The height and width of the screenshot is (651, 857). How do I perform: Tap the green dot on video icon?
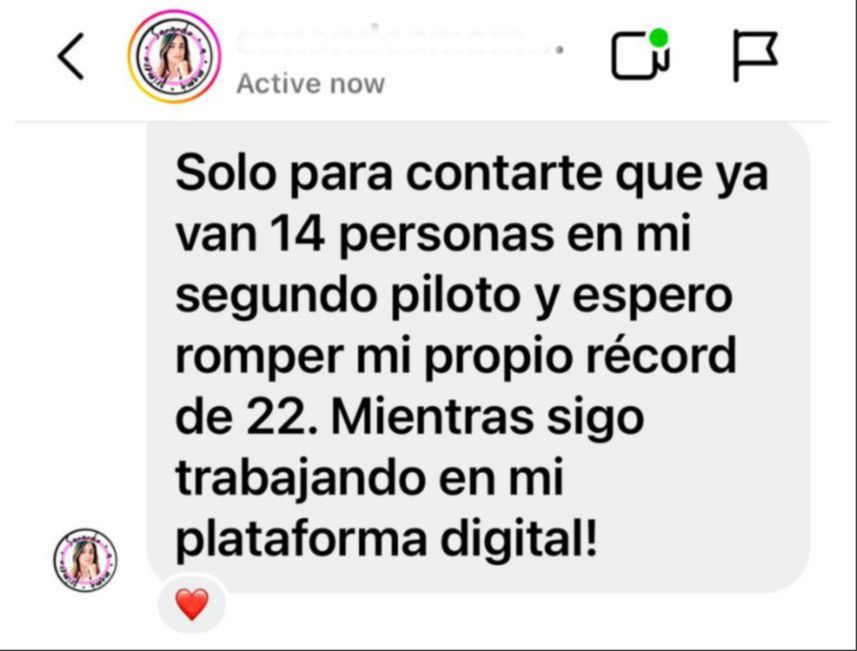(659, 38)
